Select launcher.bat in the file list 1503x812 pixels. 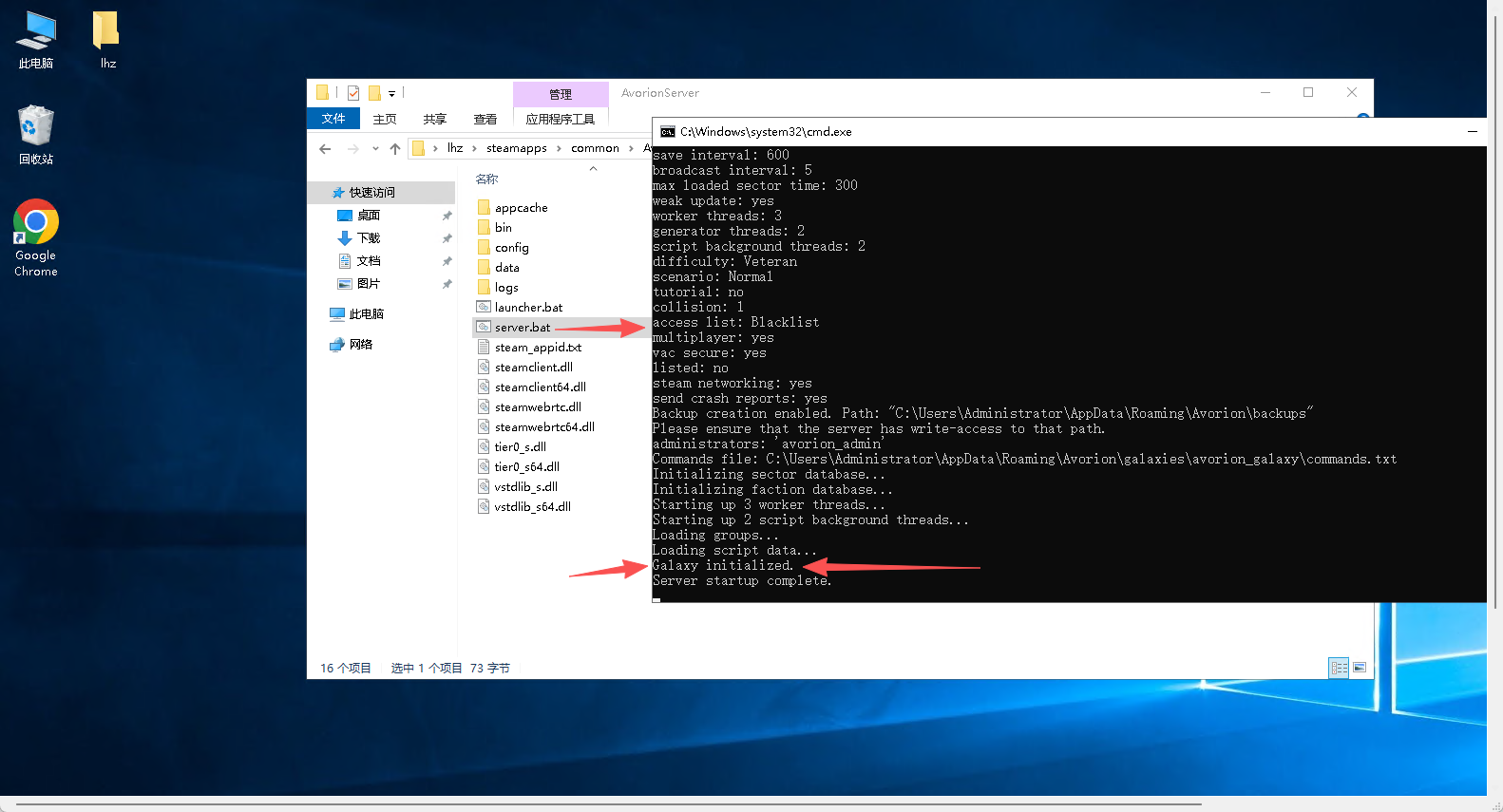[x=528, y=308]
